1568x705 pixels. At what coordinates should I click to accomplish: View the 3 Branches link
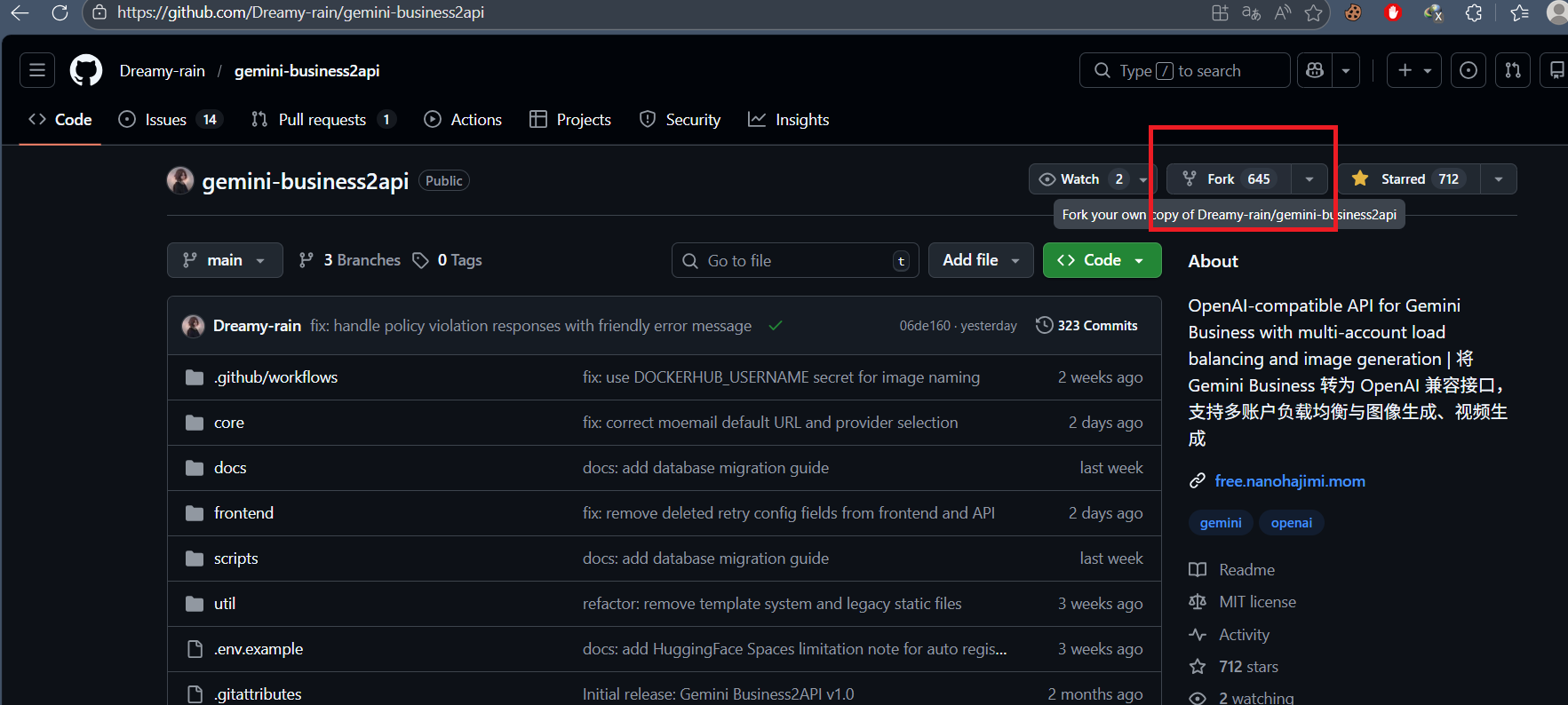point(350,260)
